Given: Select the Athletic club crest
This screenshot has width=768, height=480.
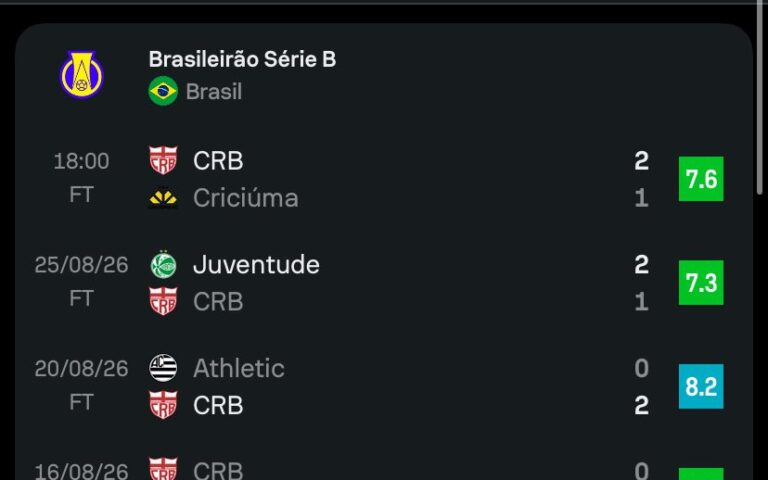Looking at the screenshot, I should pos(163,368).
